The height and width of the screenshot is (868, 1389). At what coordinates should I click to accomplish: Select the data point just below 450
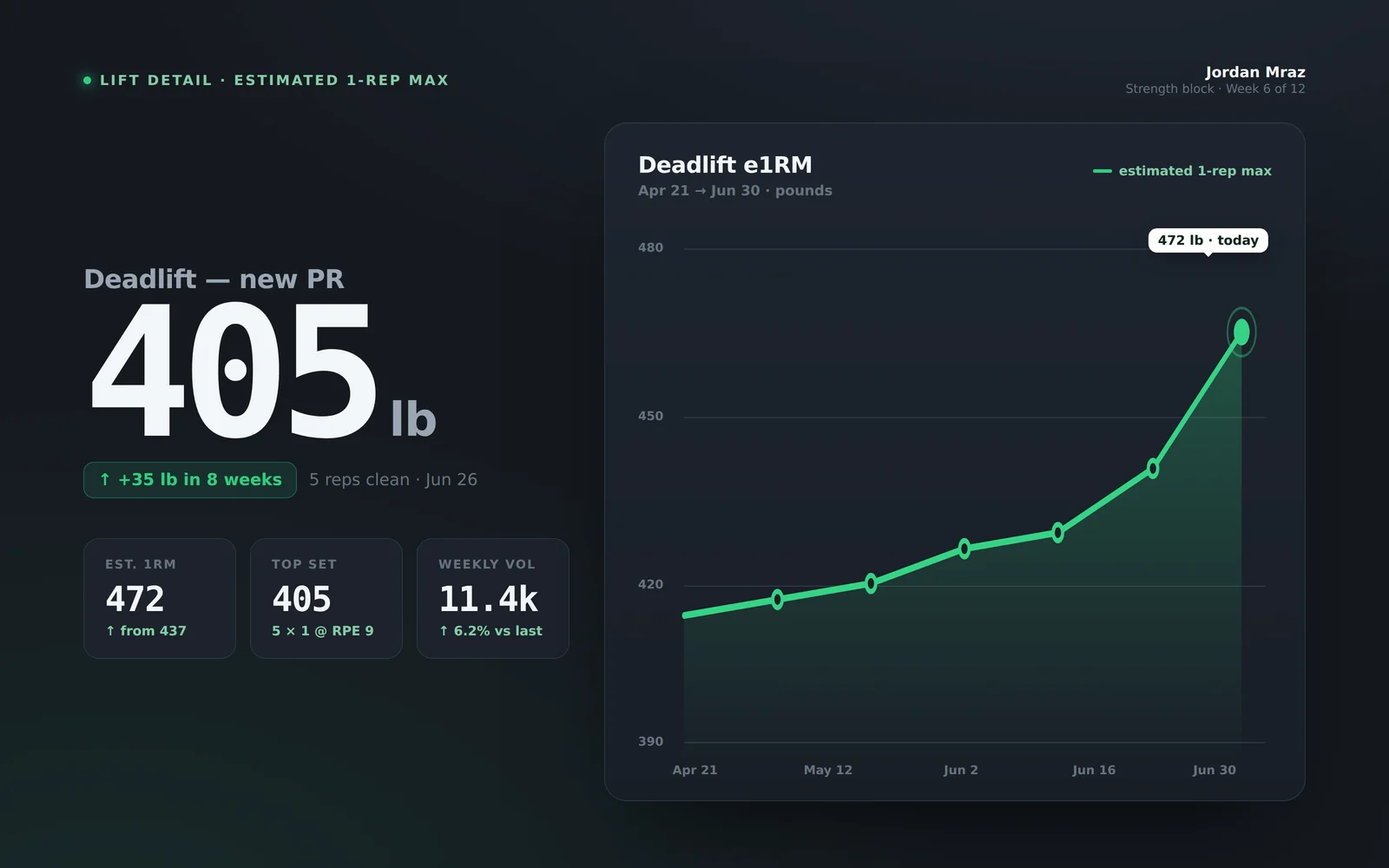pyautogui.click(x=1153, y=469)
